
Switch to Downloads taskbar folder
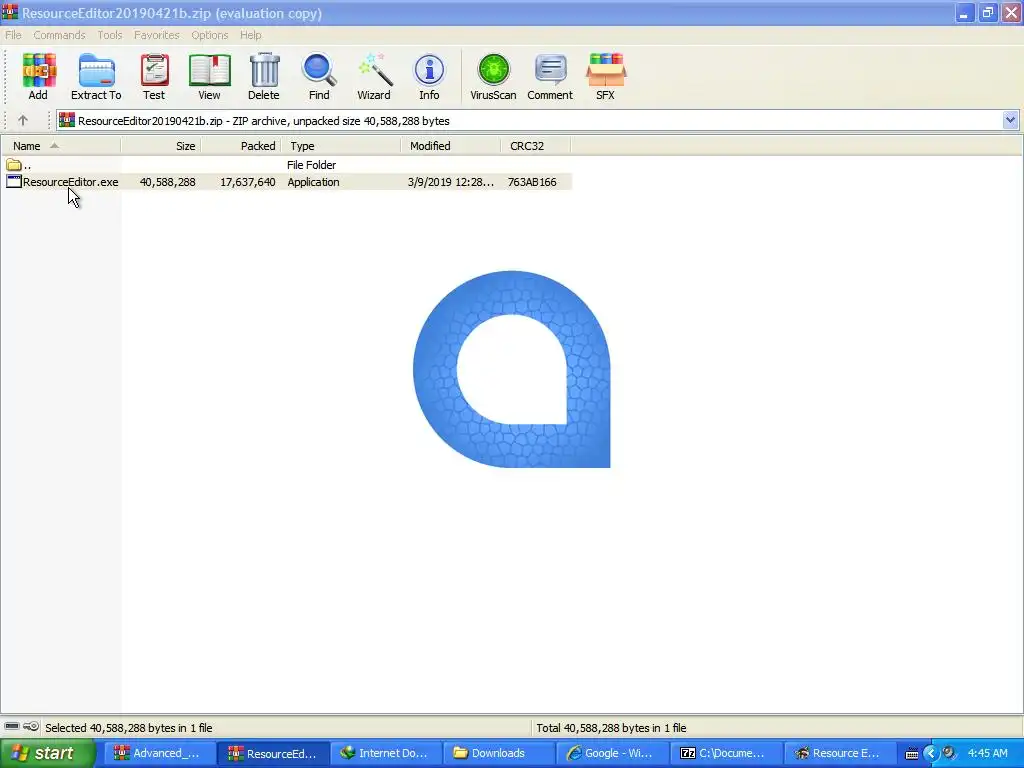[498, 753]
